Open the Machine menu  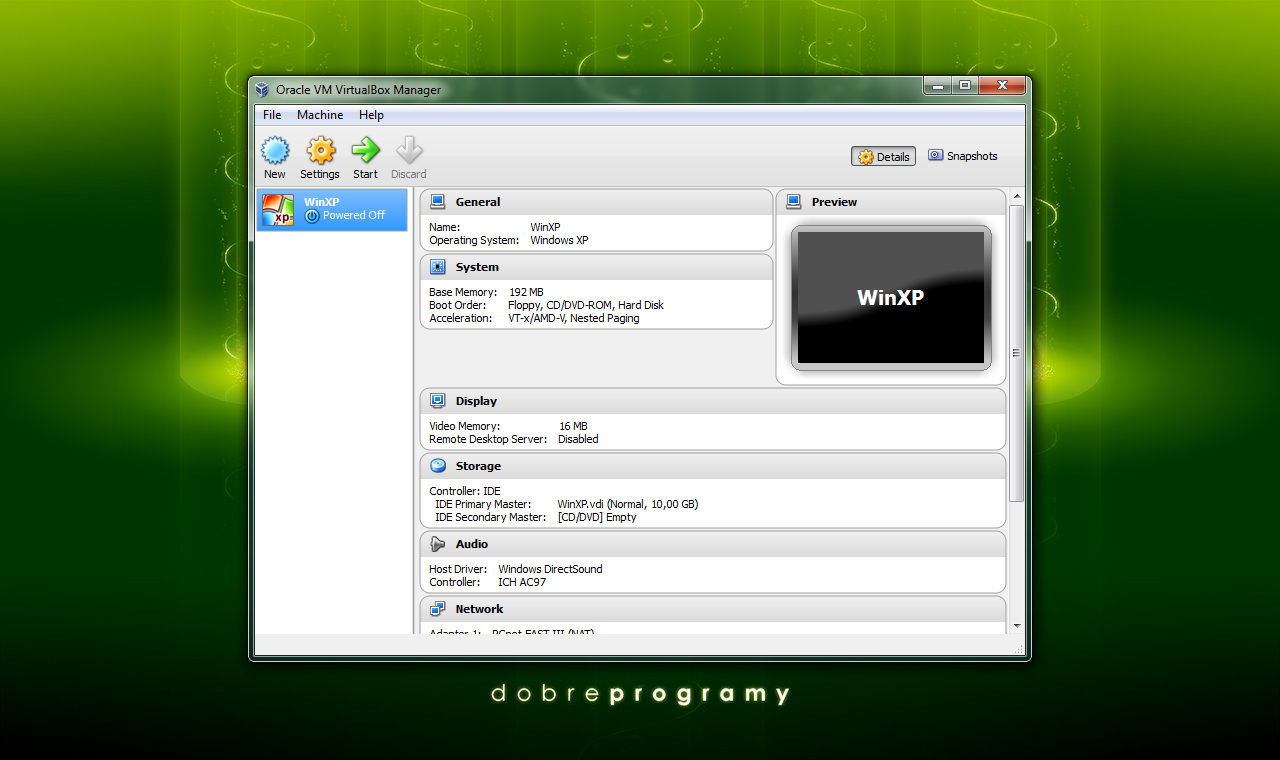320,115
